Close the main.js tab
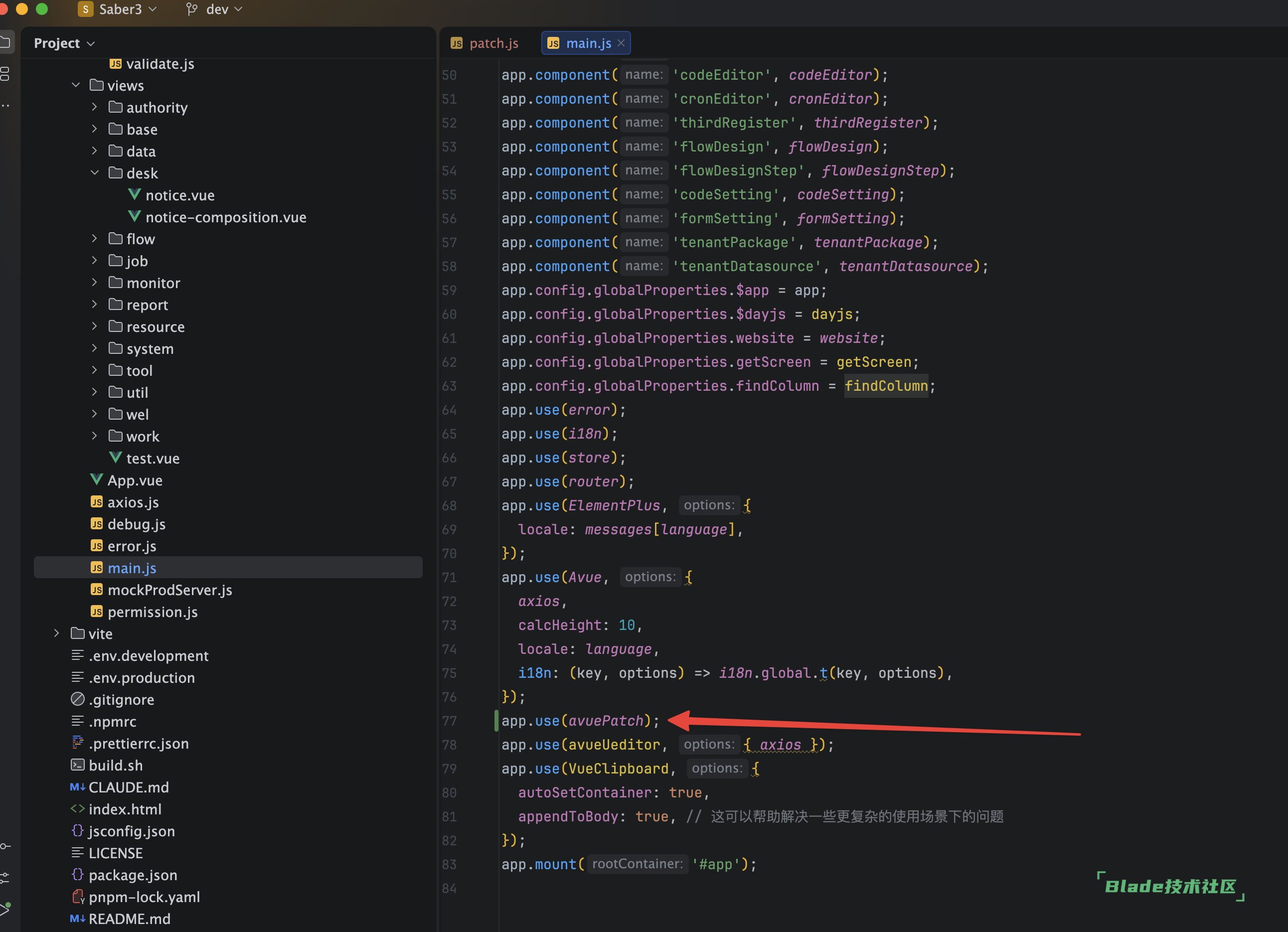 click(621, 43)
